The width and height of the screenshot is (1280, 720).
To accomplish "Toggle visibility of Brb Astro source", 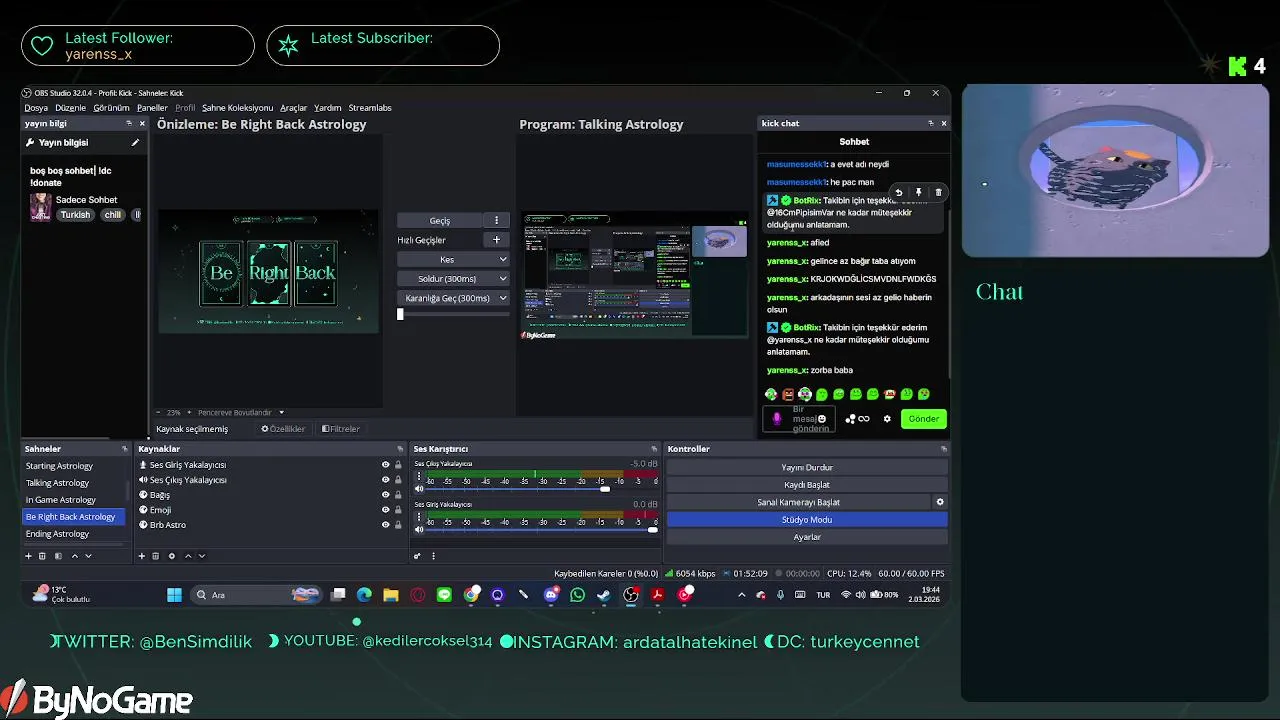I will 386,525.
